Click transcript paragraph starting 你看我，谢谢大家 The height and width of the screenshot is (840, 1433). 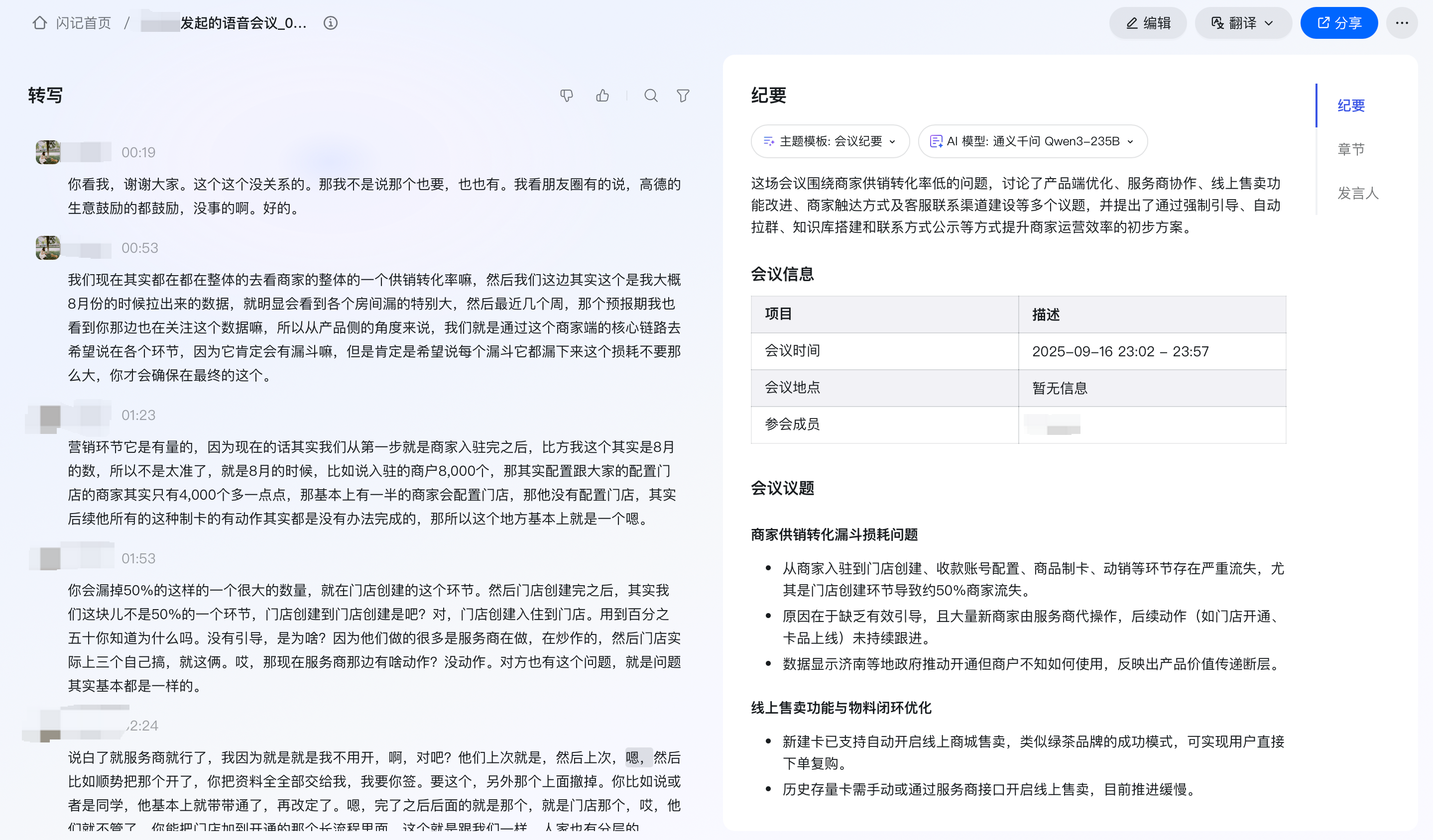point(374,196)
